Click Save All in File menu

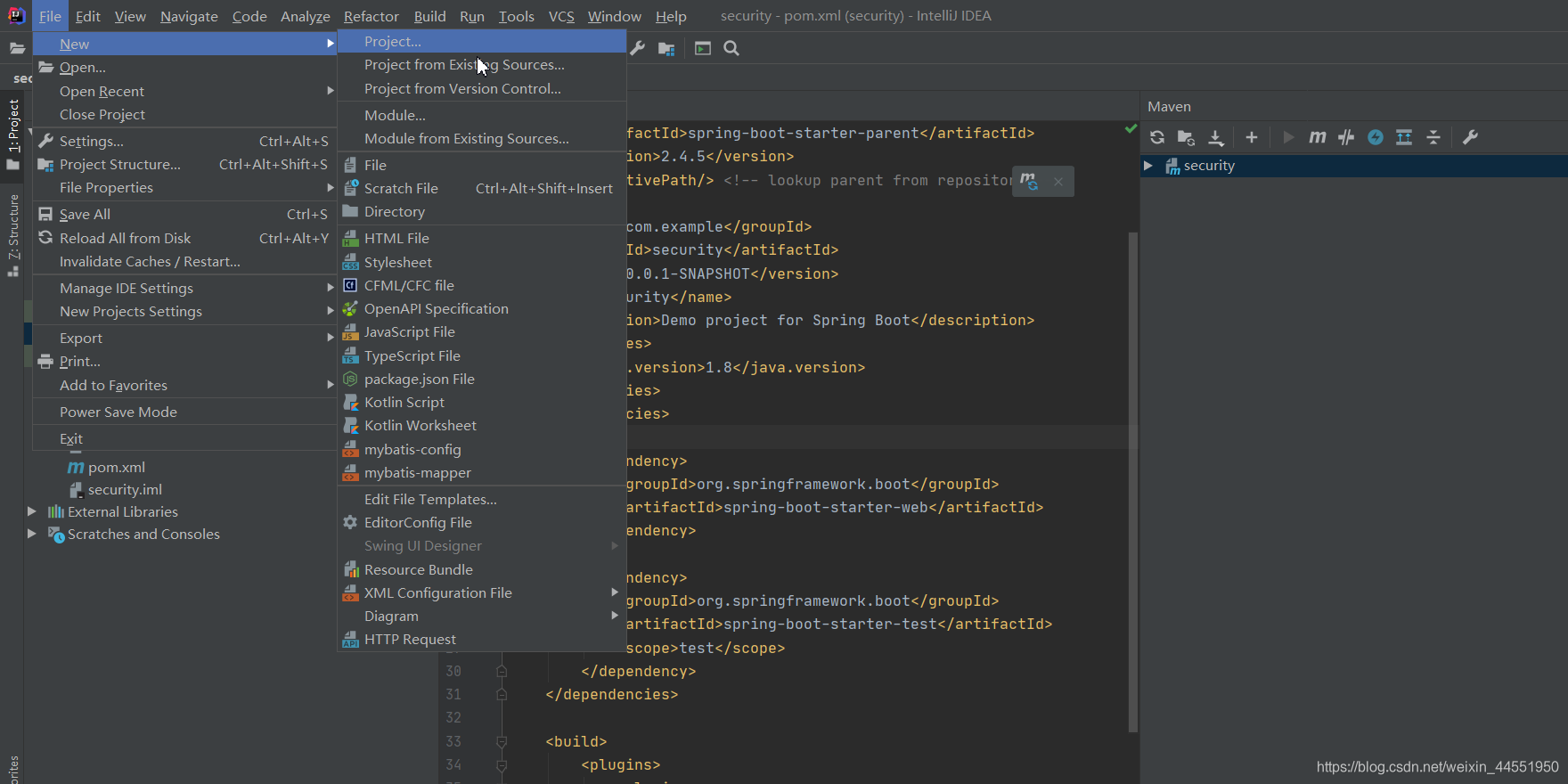point(184,214)
